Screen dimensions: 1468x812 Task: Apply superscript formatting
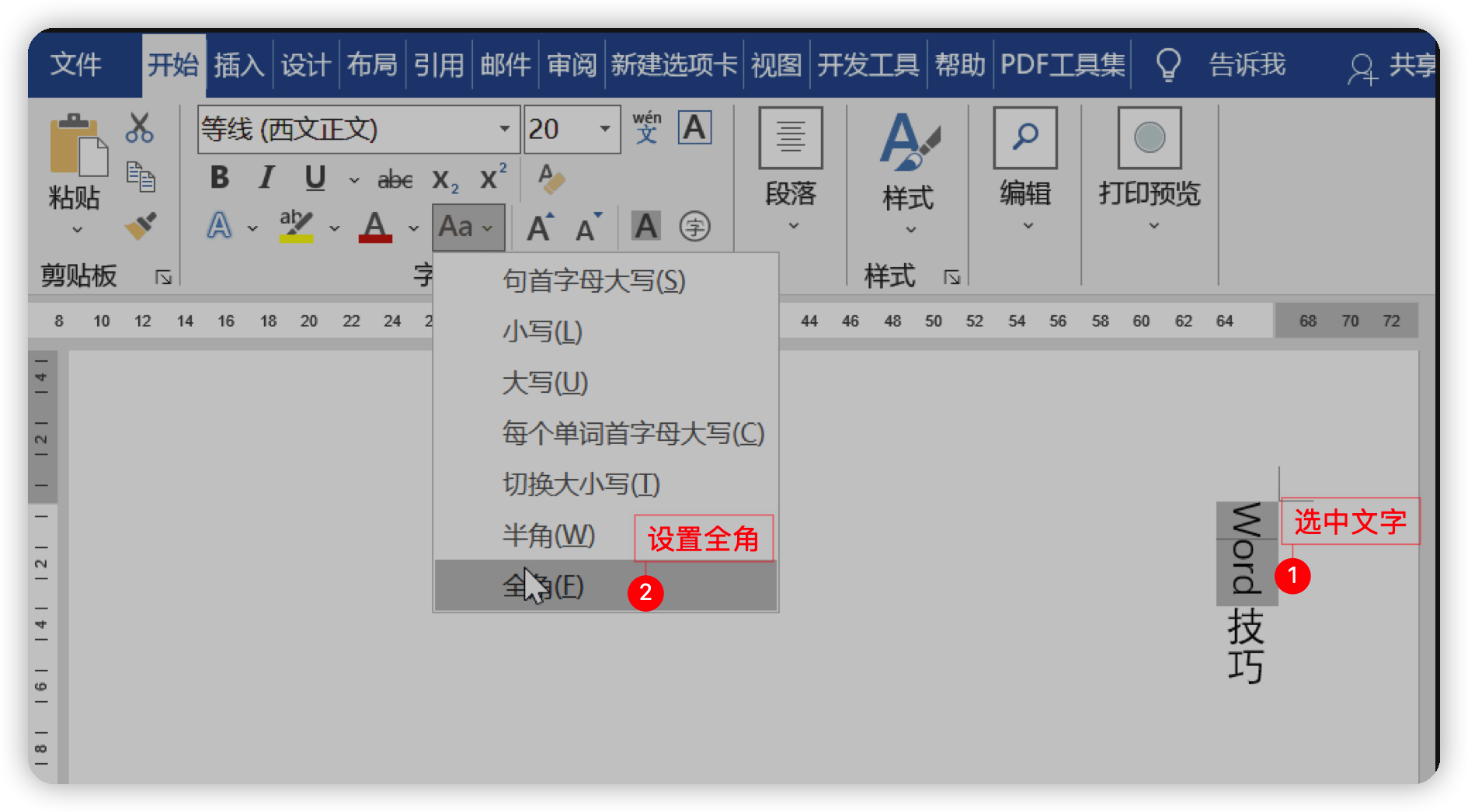point(492,178)
